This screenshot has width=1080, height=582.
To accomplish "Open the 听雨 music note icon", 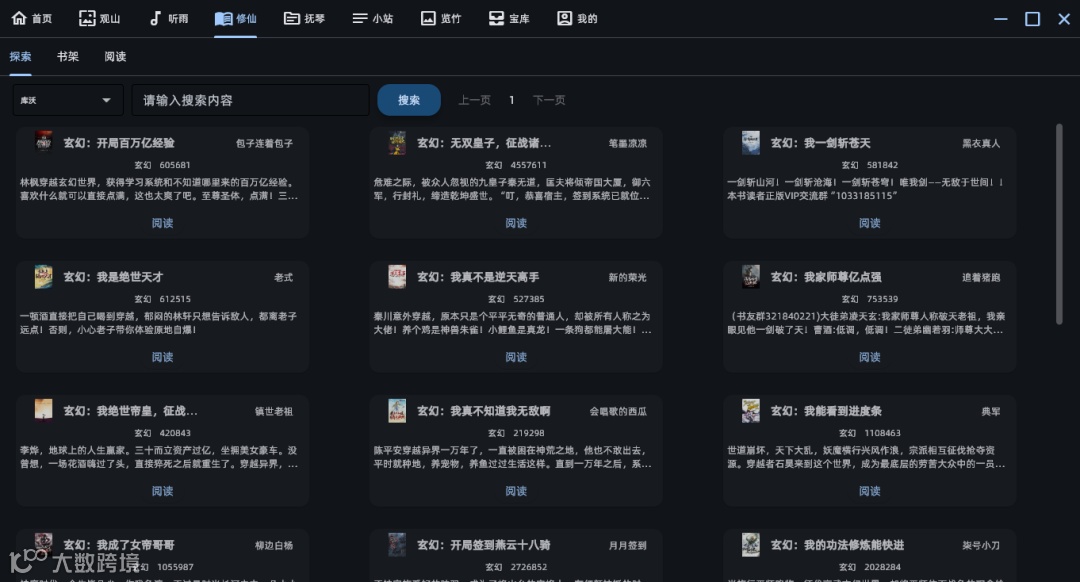I will tap(155, 19).
